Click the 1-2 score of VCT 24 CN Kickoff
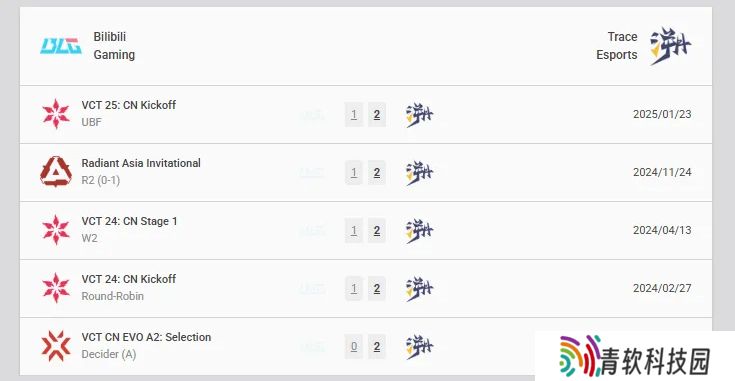 365,288
